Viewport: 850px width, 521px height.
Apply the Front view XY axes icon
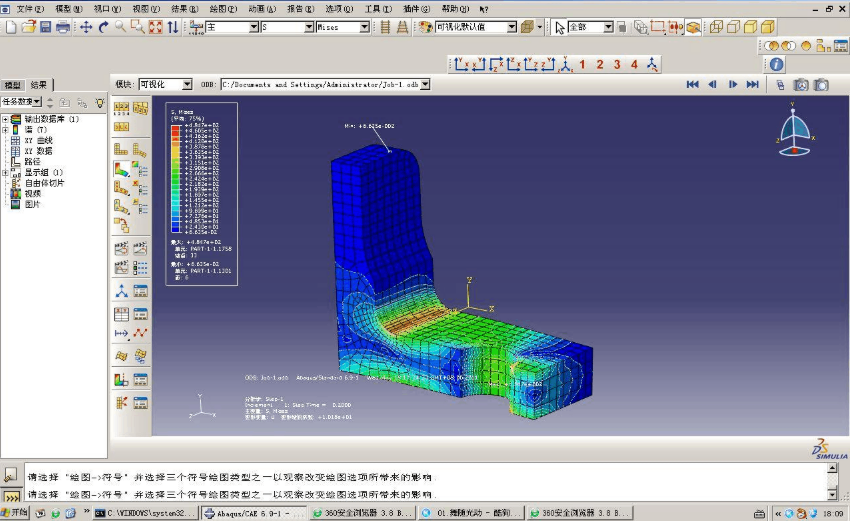[461, 65]
